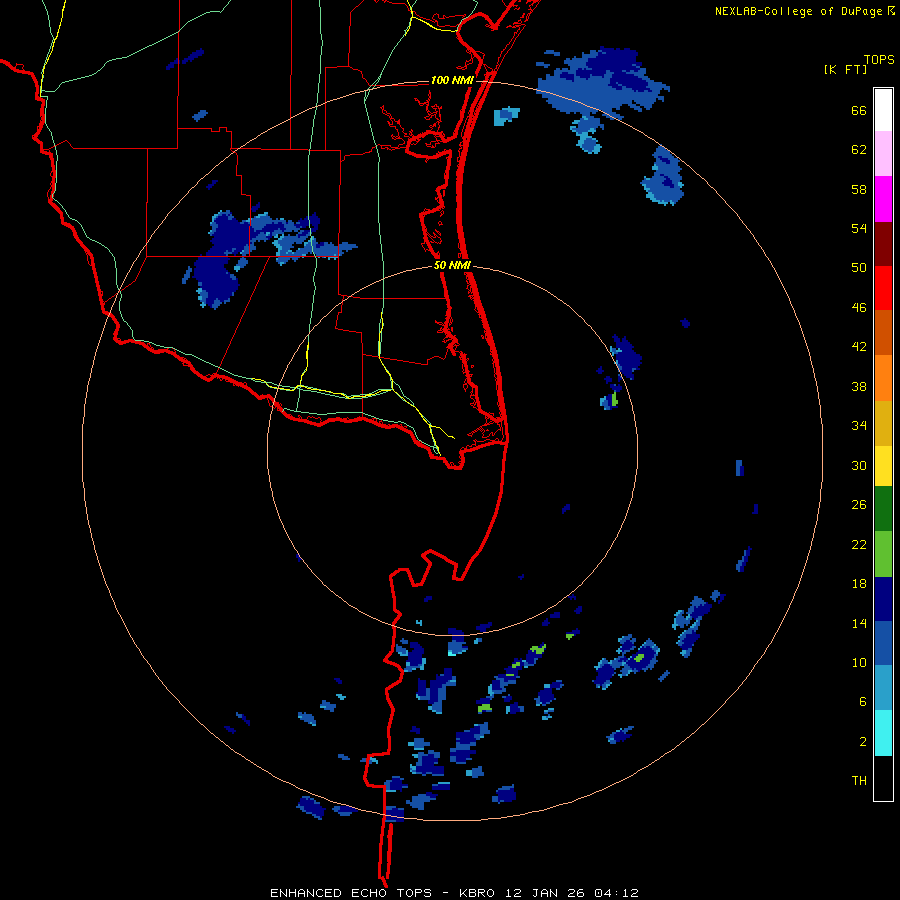Select the cyan swatch near bottom of legend

tap(883, 733)
